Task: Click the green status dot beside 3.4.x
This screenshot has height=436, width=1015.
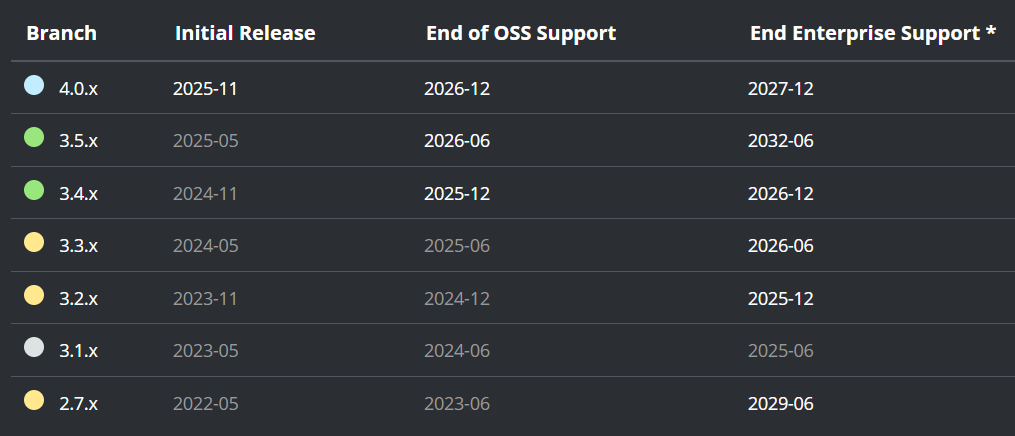Action: click(x=34, y=190)
